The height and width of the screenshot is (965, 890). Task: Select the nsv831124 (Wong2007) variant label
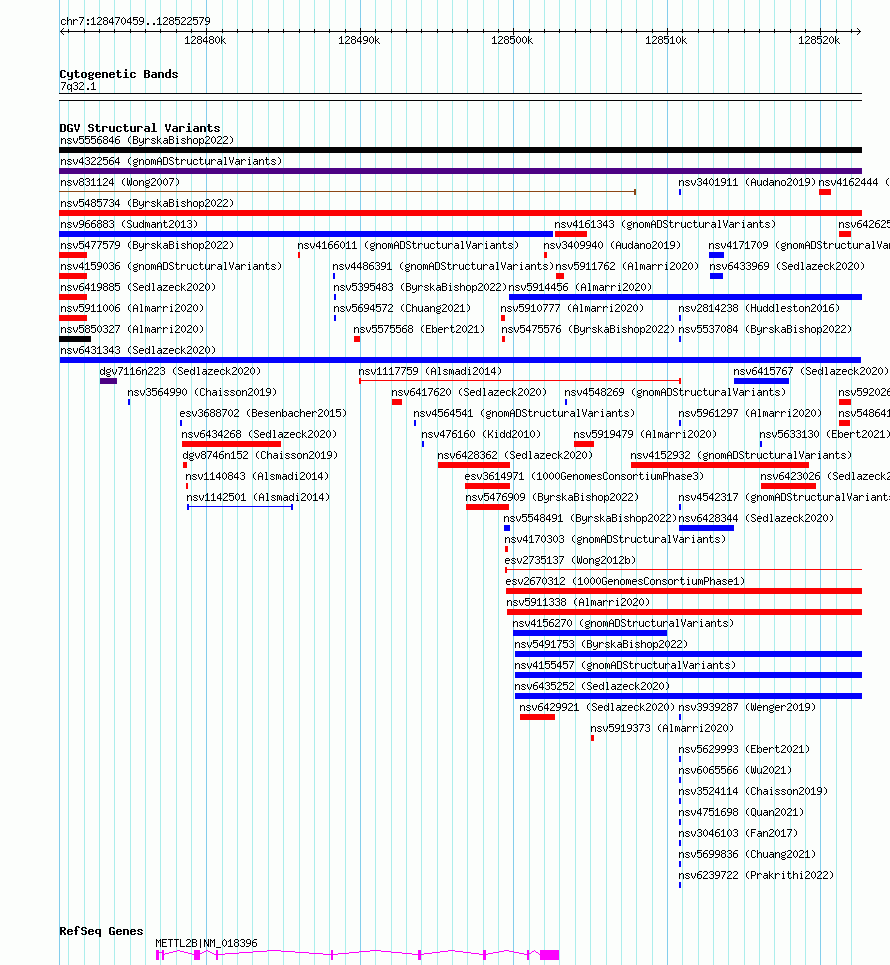(x=120, y=182)
